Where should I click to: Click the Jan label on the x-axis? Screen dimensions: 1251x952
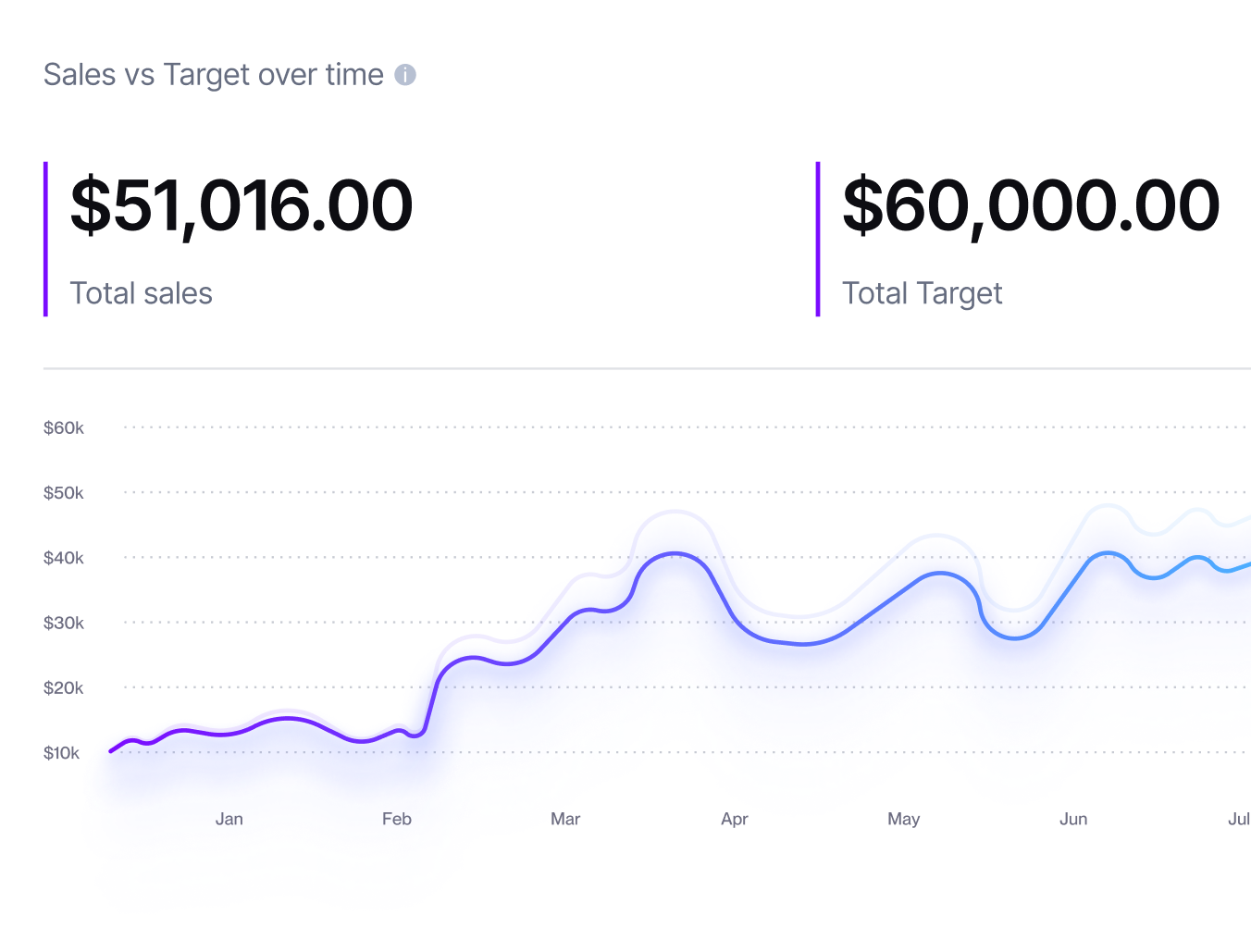(229, 819)
